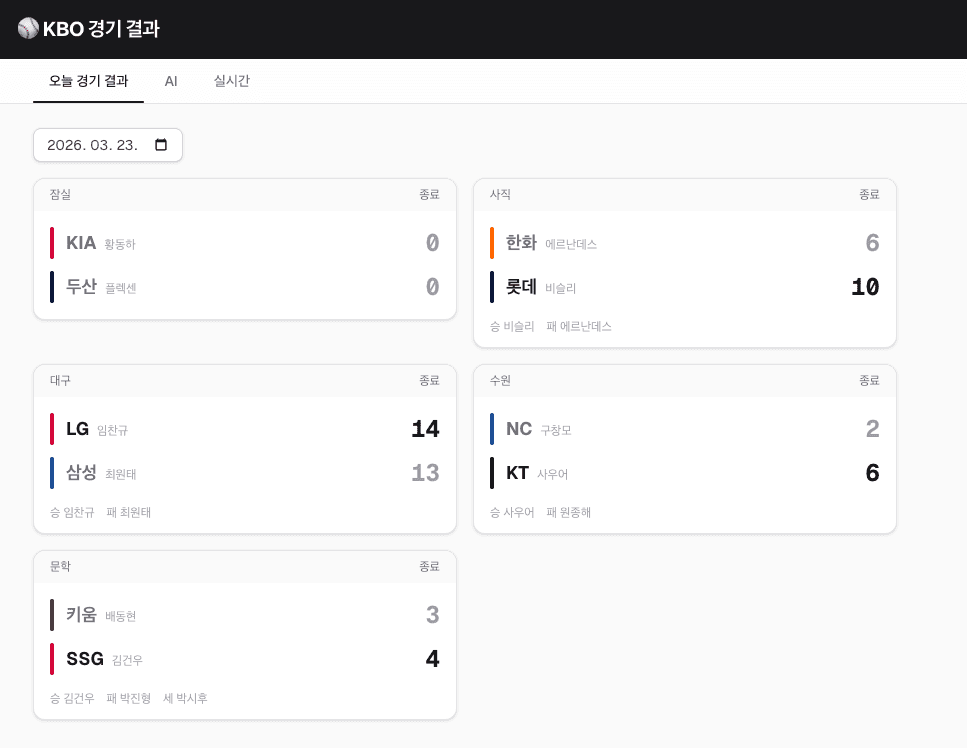Select the 두산 team name
The height and width of the screenshot is (748, 967).
pos(81,287)
